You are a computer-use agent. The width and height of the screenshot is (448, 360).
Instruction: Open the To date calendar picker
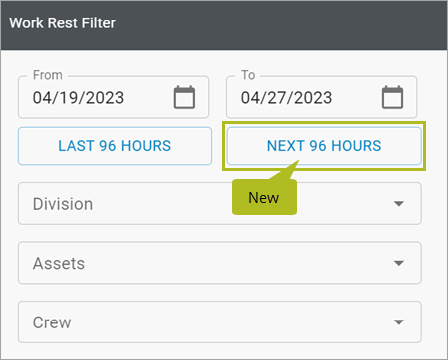pyautogui.click(x=392, y=97)
